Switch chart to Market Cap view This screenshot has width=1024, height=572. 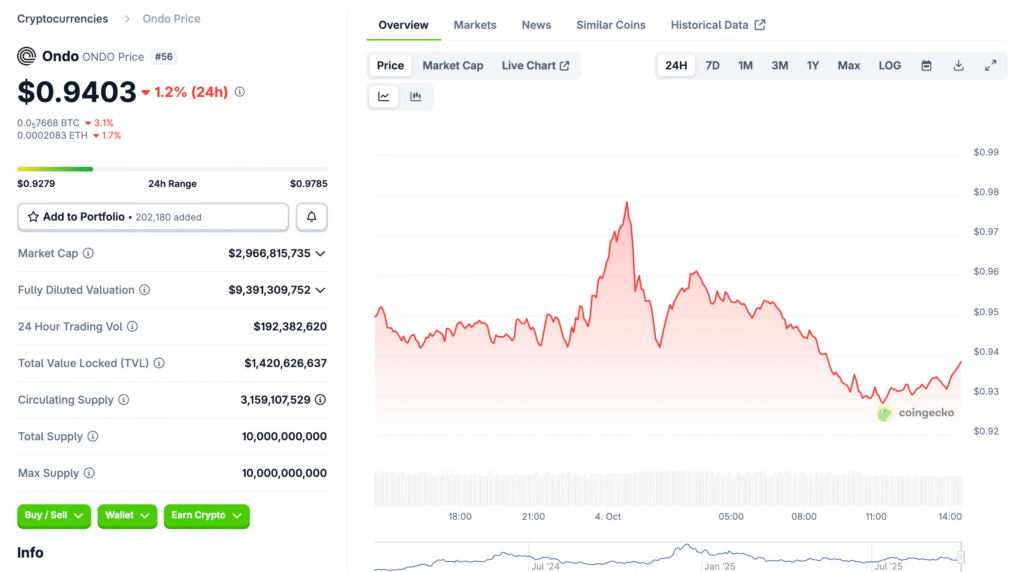(x=452, y=66)
